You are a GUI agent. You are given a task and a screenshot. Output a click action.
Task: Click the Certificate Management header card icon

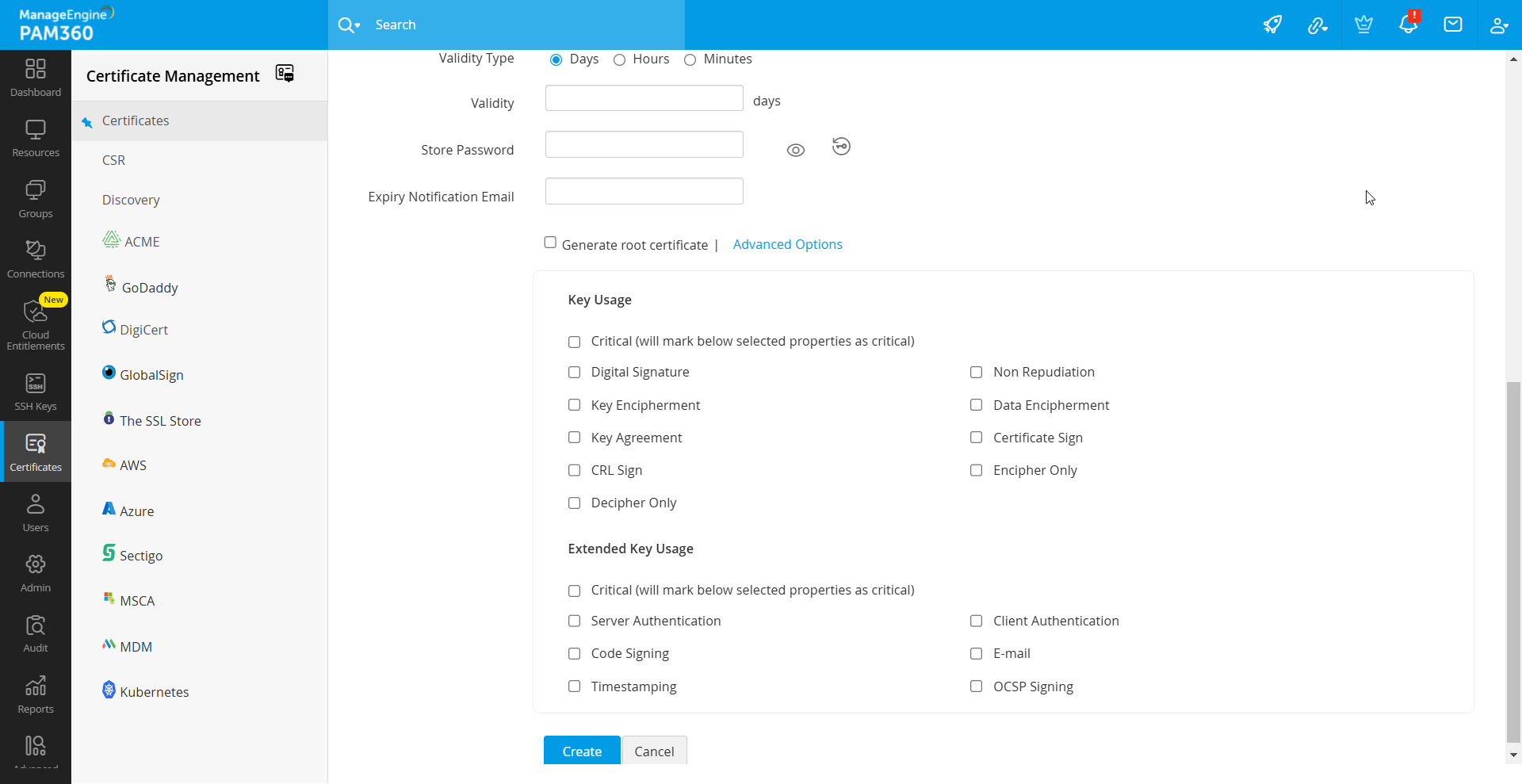(285, 74)
